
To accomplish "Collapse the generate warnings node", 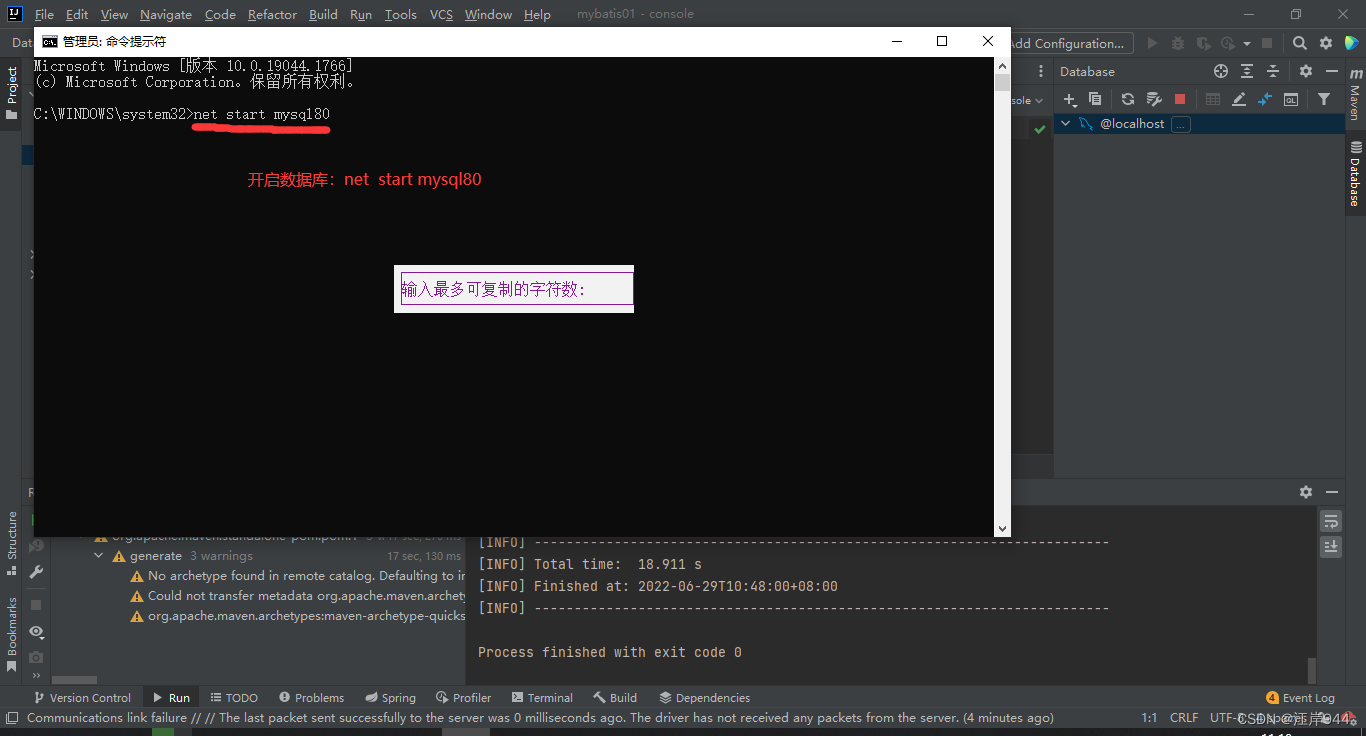I will click(x=98, y=555).
